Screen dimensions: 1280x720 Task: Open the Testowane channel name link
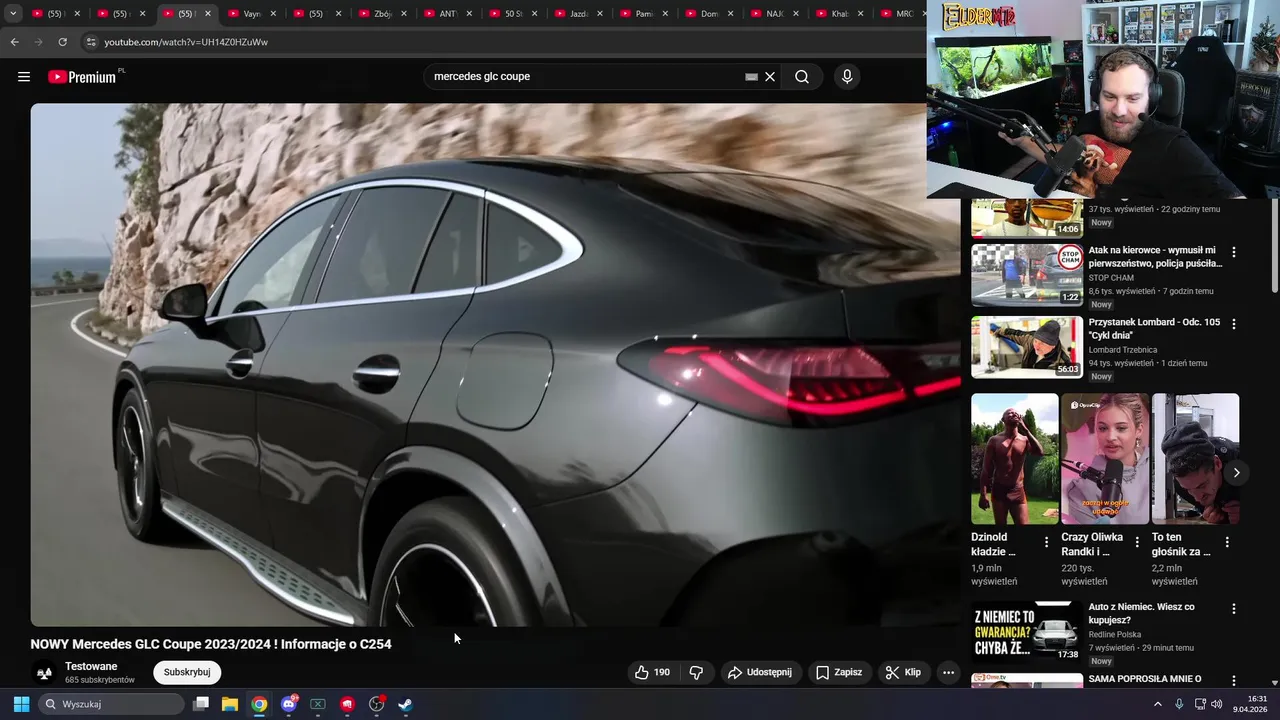click(x=91, y=667)
